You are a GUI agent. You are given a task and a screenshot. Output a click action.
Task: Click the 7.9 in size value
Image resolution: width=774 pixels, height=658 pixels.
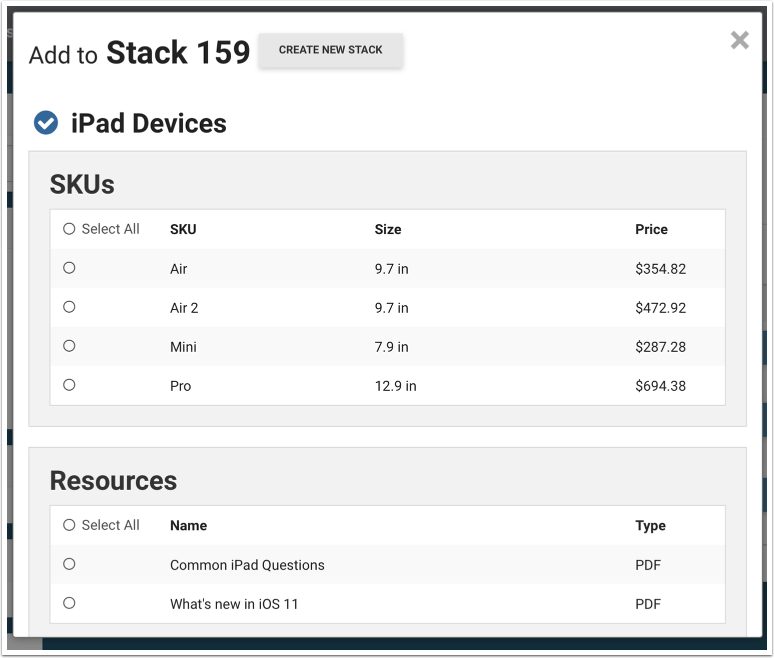[x=391, y=347]
